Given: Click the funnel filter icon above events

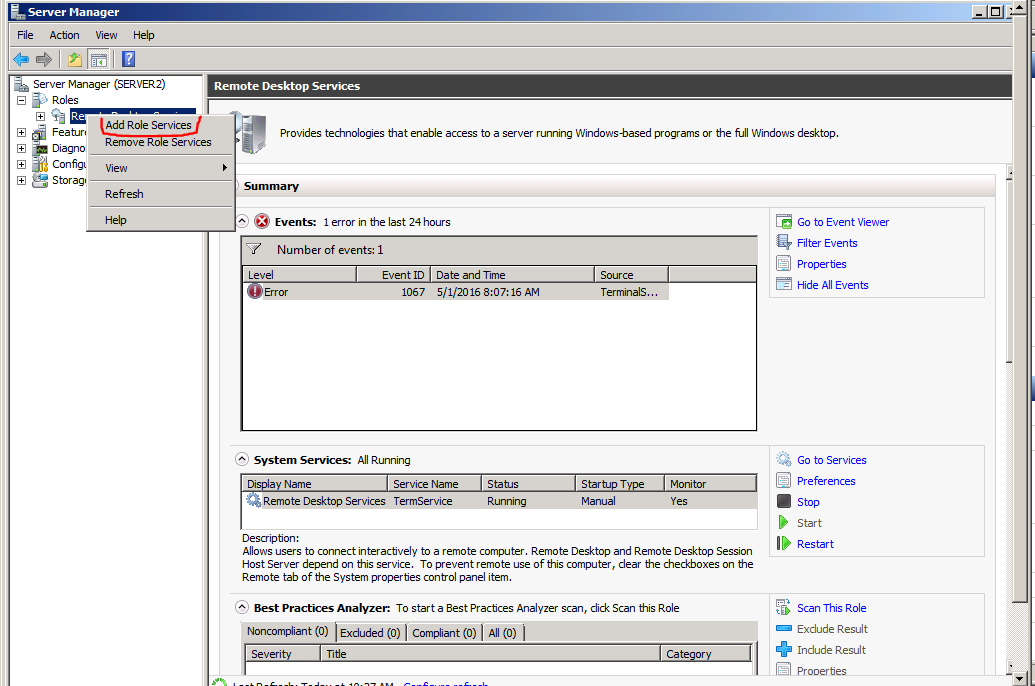Looking at the screenshot, I should point(254,249).
